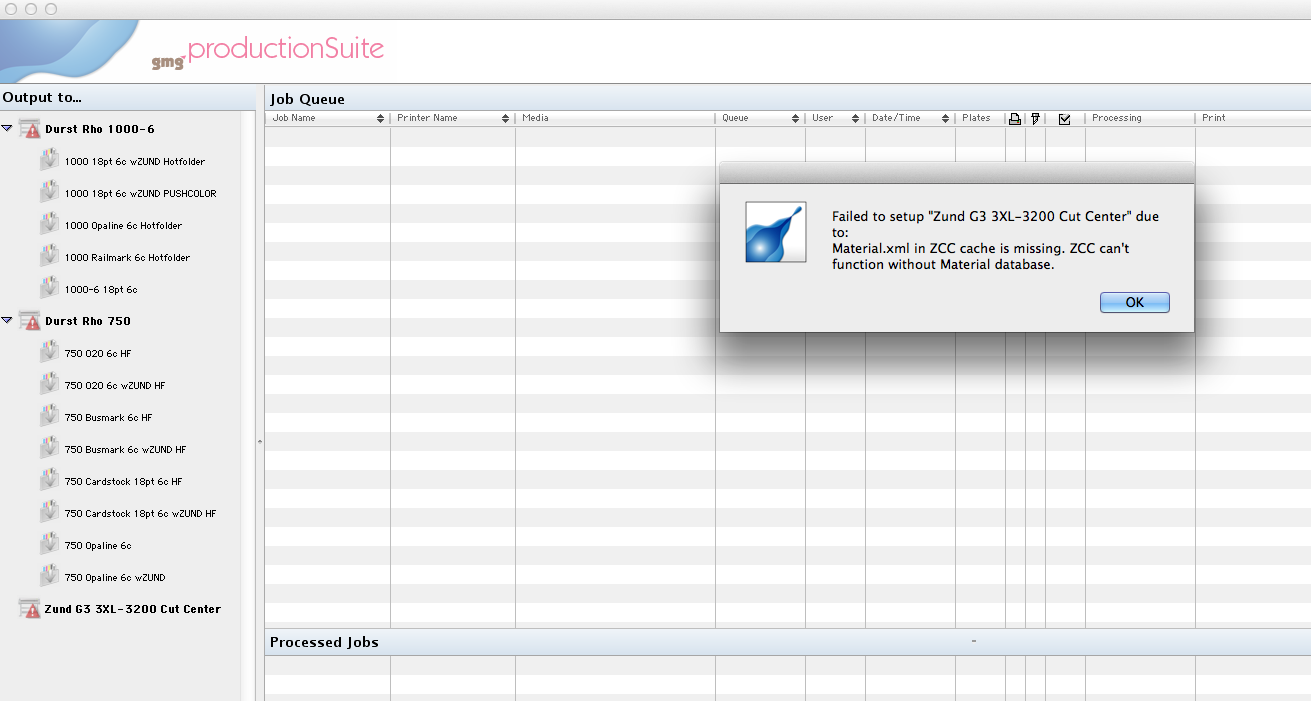Collapse the Durst Rho 1000-6 tree
The height and width of the screenshot is (701, 1311).
(7, 129)
